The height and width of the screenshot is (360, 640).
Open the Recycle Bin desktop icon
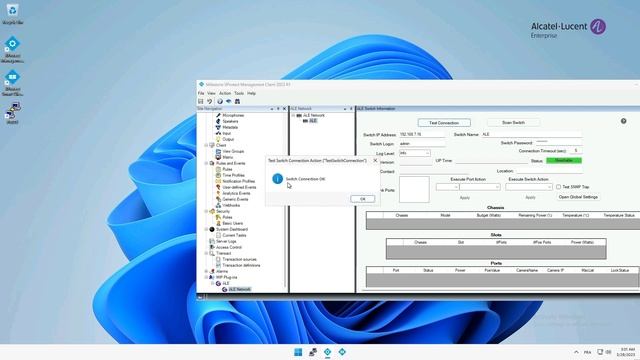12,14
